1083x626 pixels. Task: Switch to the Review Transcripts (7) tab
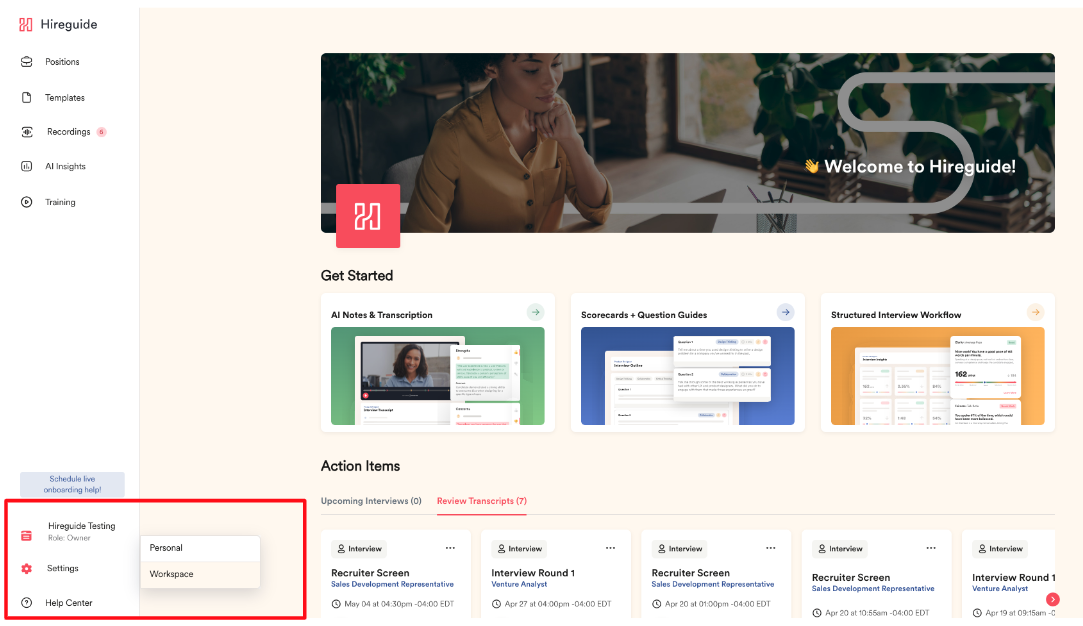[481, 501]
